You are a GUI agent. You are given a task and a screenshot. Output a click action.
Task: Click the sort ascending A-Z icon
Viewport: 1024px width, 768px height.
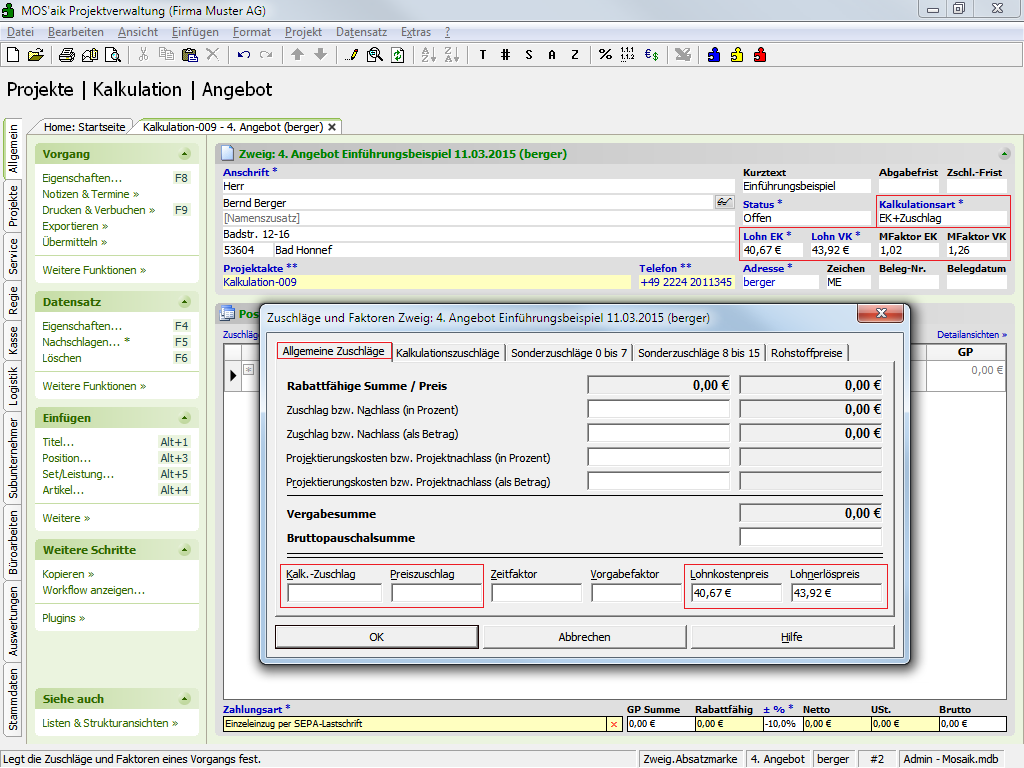(427, 55)
